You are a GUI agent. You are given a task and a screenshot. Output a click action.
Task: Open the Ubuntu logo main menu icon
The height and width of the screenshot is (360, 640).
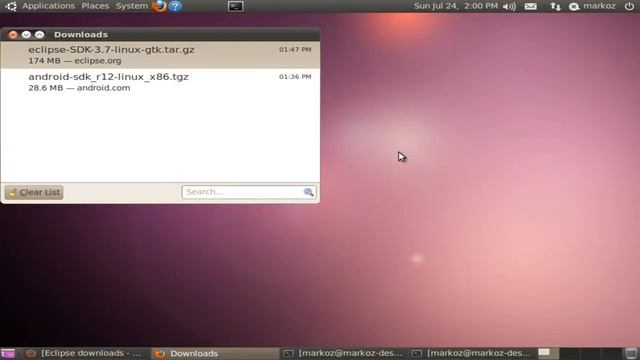[x=11, y=6]
